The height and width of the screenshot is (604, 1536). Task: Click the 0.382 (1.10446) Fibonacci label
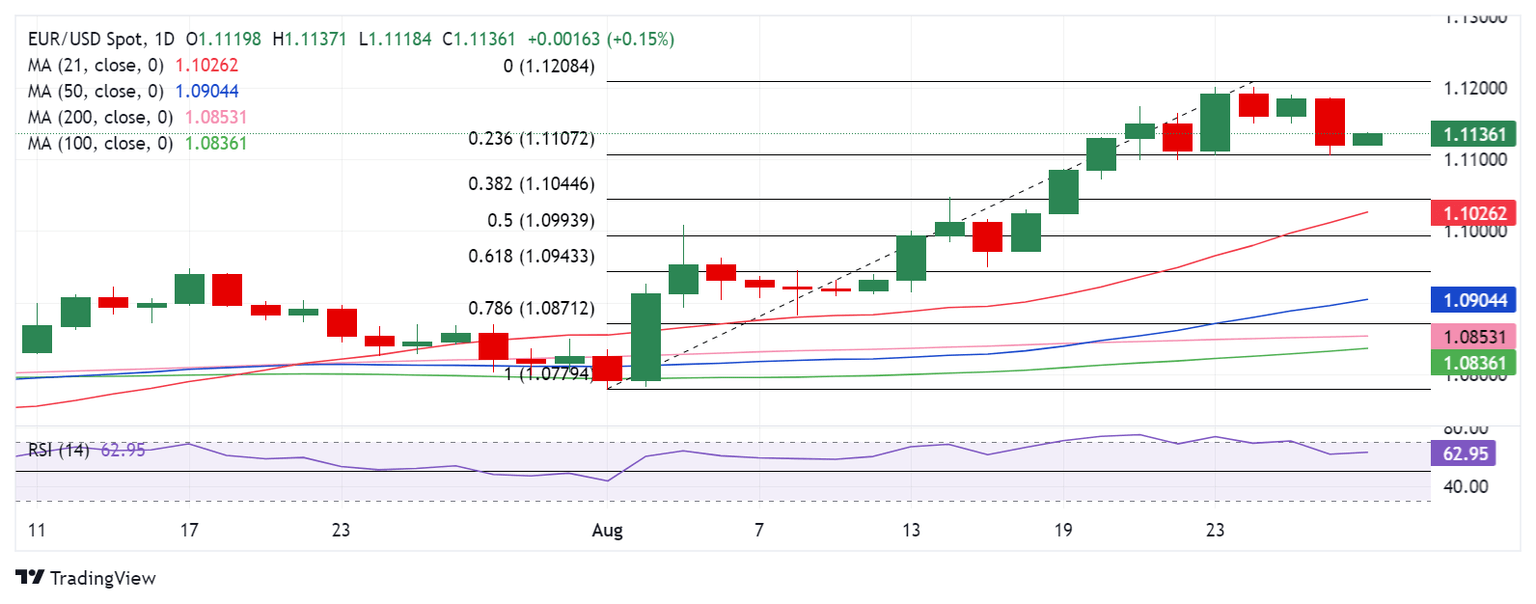coord(532,184)
